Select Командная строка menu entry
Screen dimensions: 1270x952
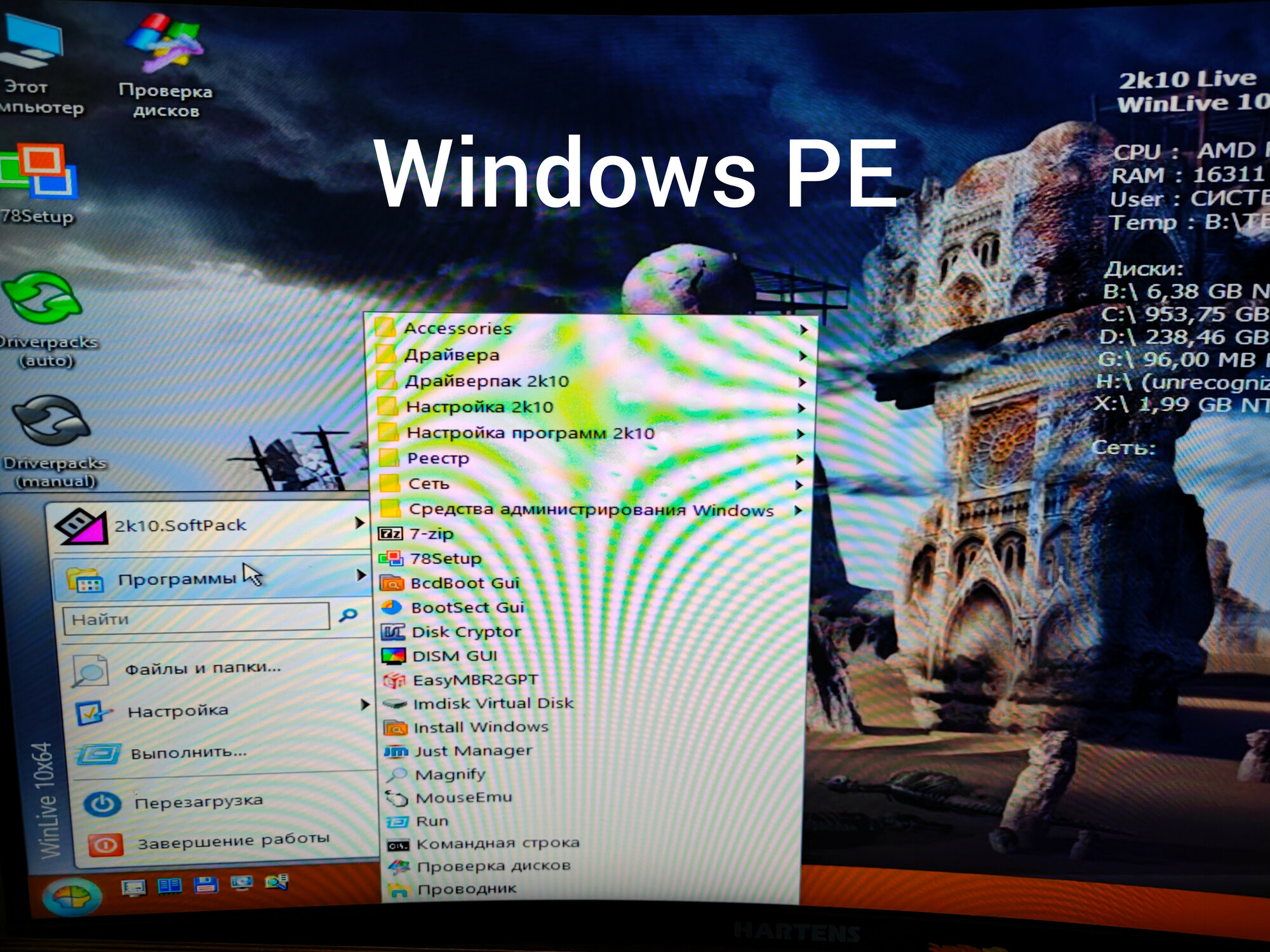[x=498, y=844]
